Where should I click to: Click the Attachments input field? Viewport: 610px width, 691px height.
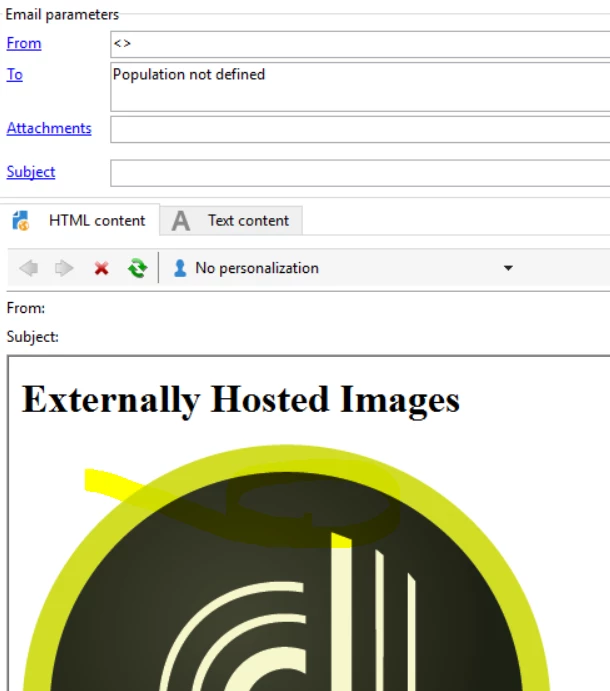[x=360, y=130]
